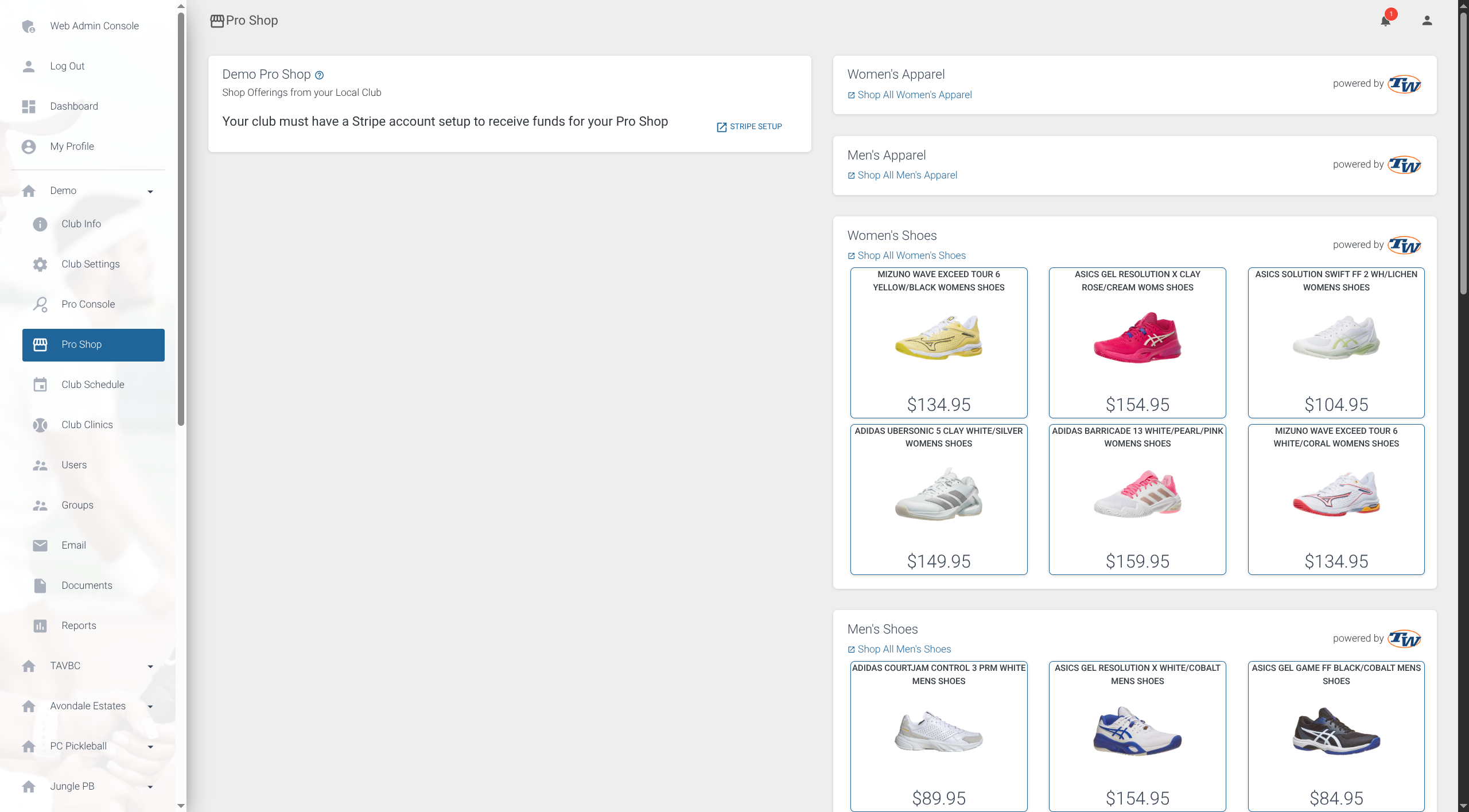Click the Club Clinics tennis ball icon
This screenshot has height=812, width=1469.
click(x=40, y=425)
